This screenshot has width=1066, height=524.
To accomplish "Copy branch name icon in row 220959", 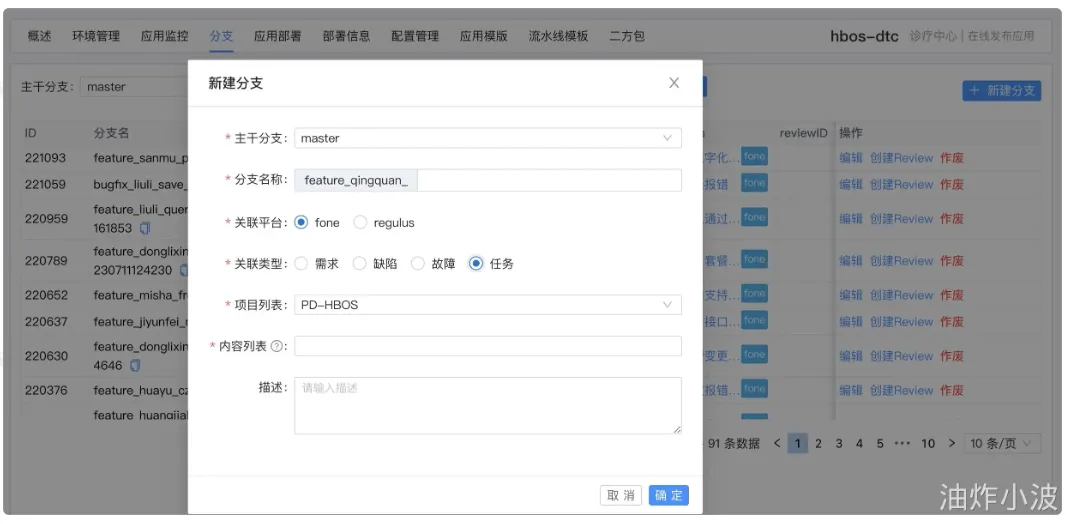I will (x=145, y=228).
